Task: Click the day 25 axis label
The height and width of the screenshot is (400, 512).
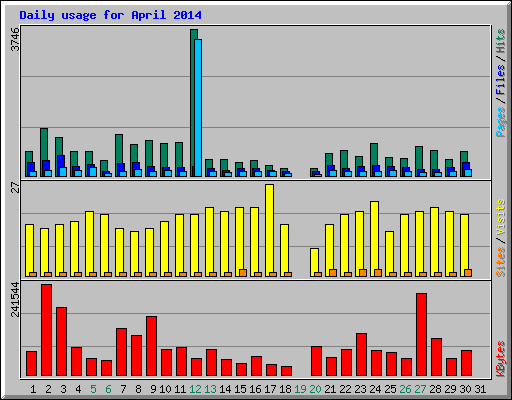Action: click(x=390, y=389)
